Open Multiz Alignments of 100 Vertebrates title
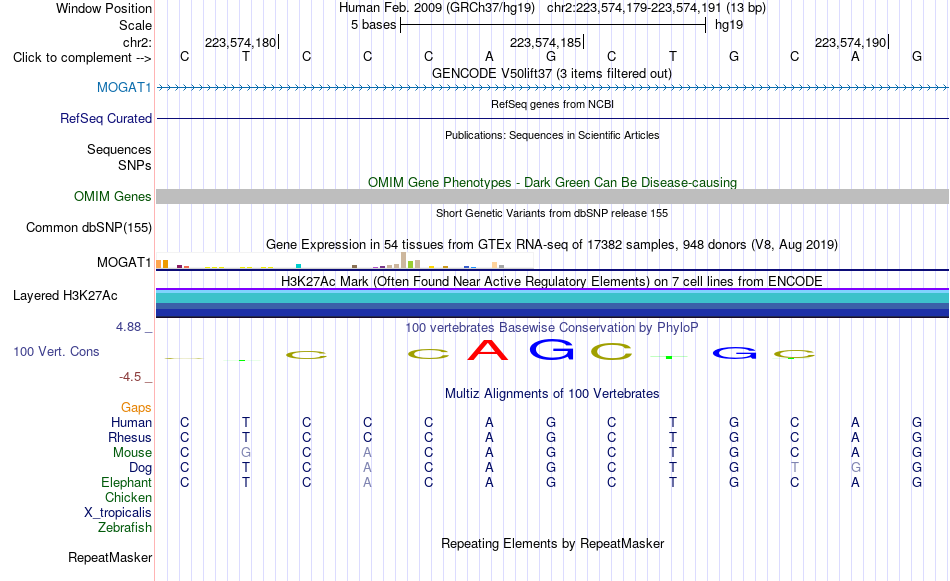The height and width of the screenshot is (581, 950). click(552, 393)
